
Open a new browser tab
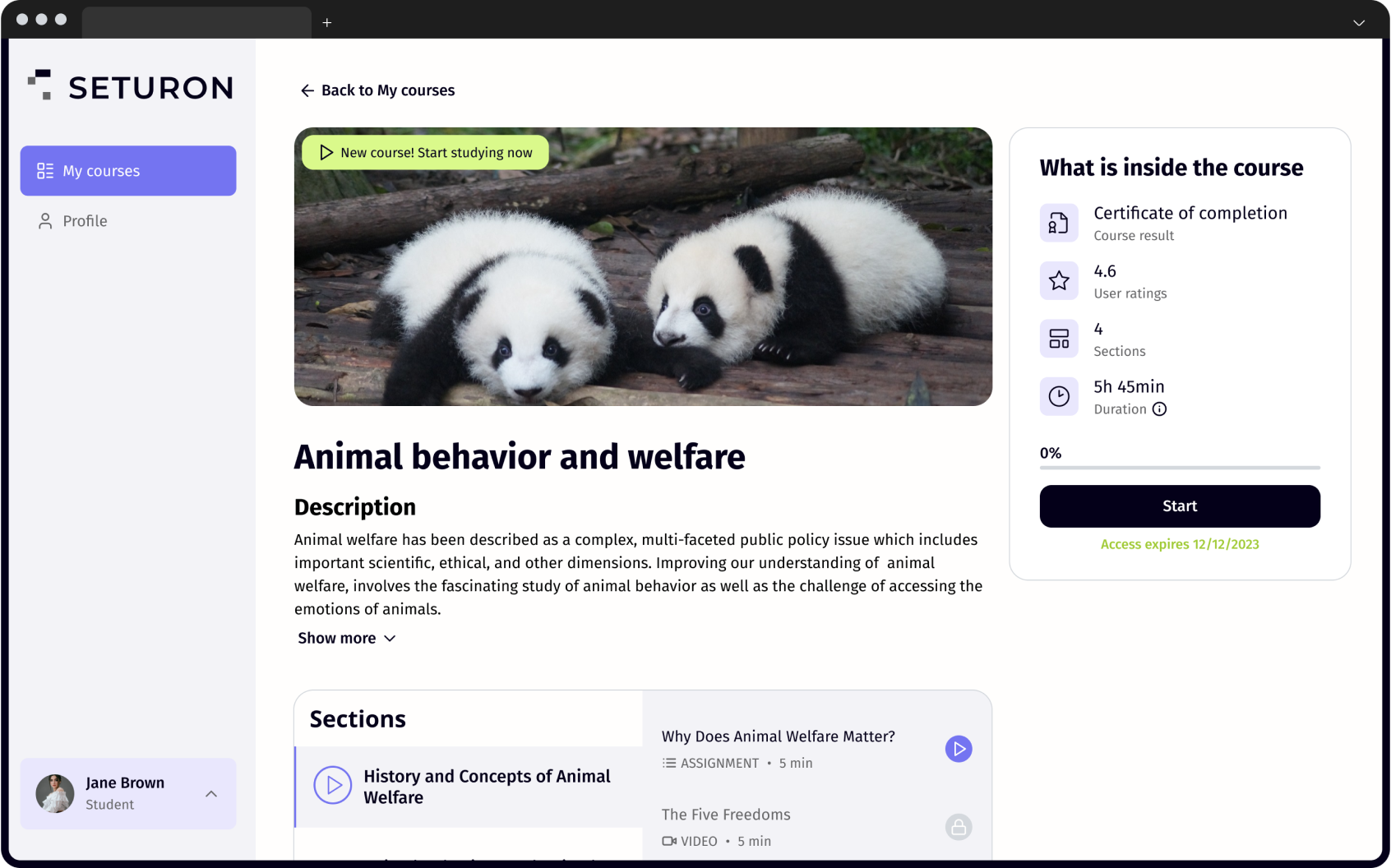pos(327,22)
